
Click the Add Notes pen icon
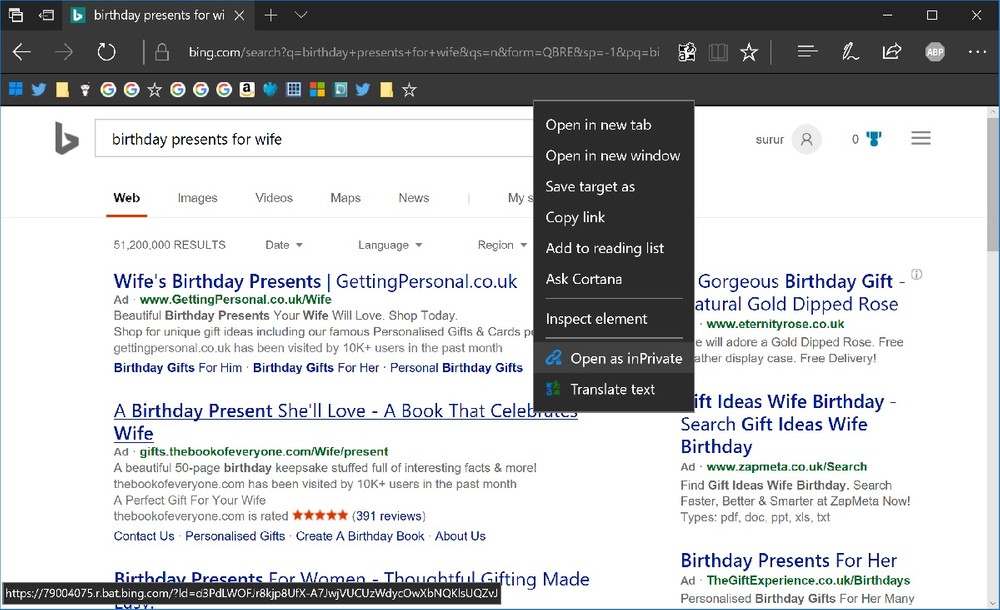click(850, 52)
